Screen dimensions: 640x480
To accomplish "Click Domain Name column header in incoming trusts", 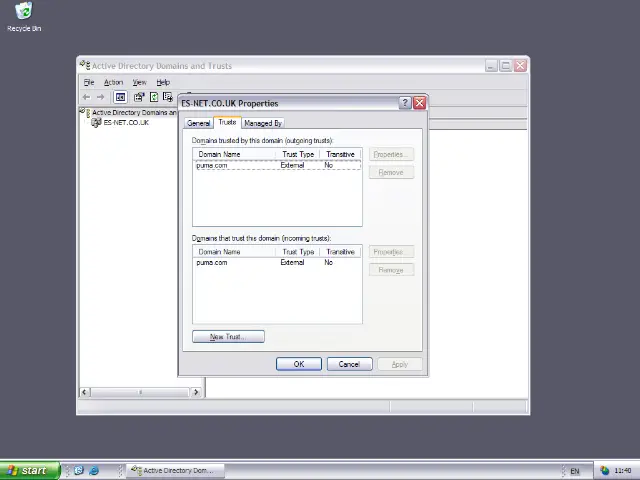I will point(235,252).
